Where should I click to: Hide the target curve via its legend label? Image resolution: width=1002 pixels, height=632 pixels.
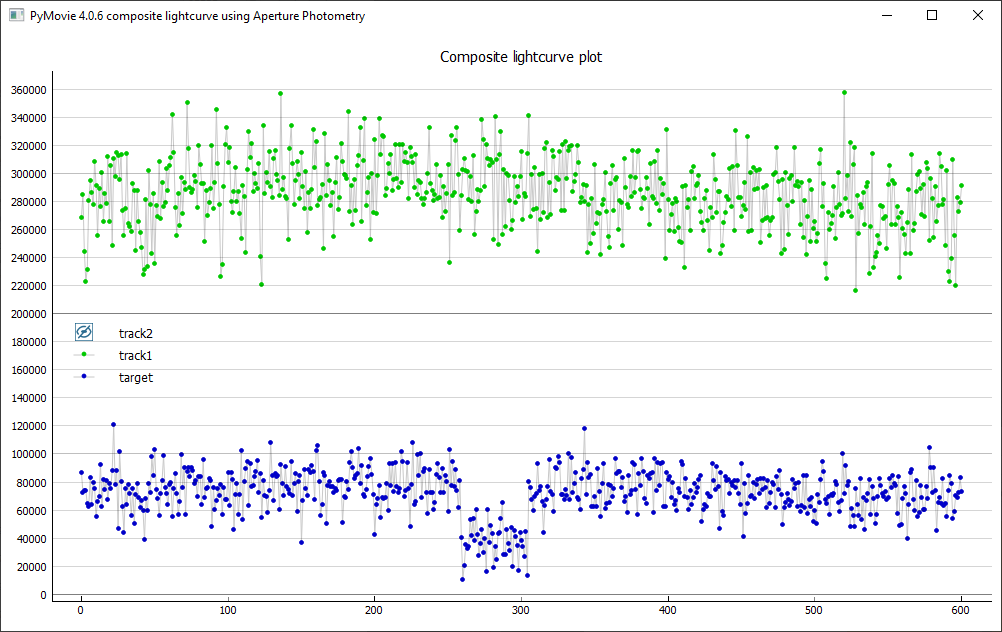[x=135, y=378]
